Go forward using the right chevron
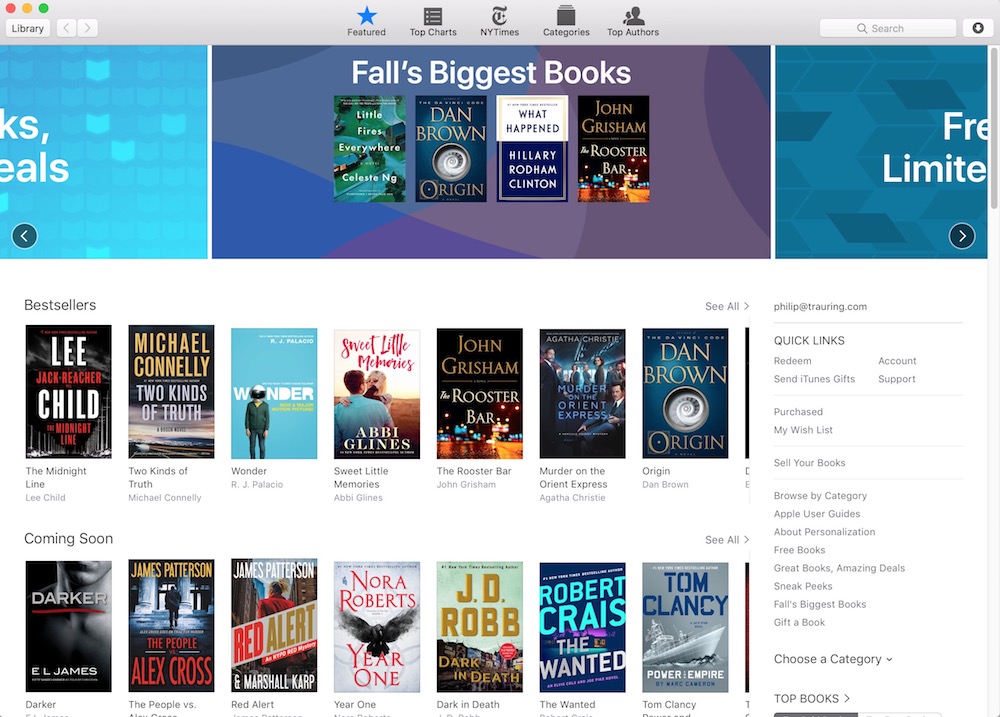 point(88,28)
